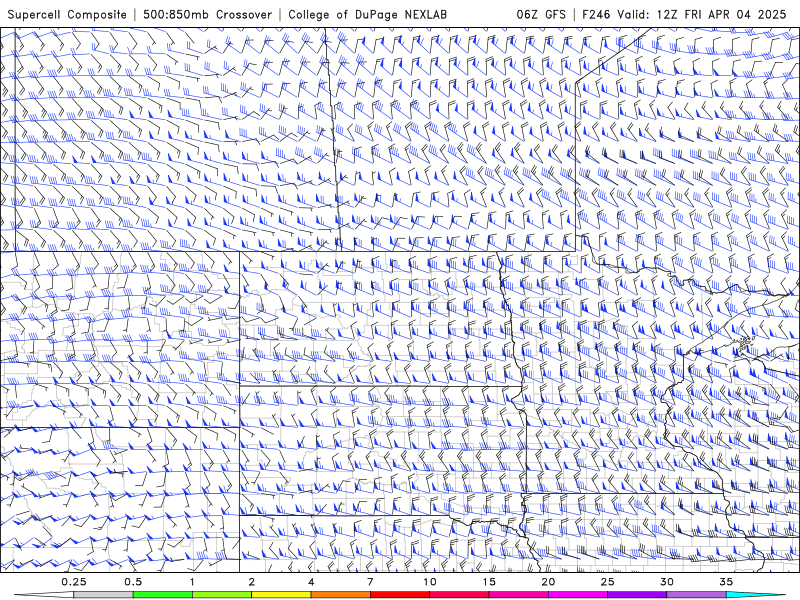Click the Supercell Composite title text
This screenshot has width=800, height=600.
click(67, 14)
